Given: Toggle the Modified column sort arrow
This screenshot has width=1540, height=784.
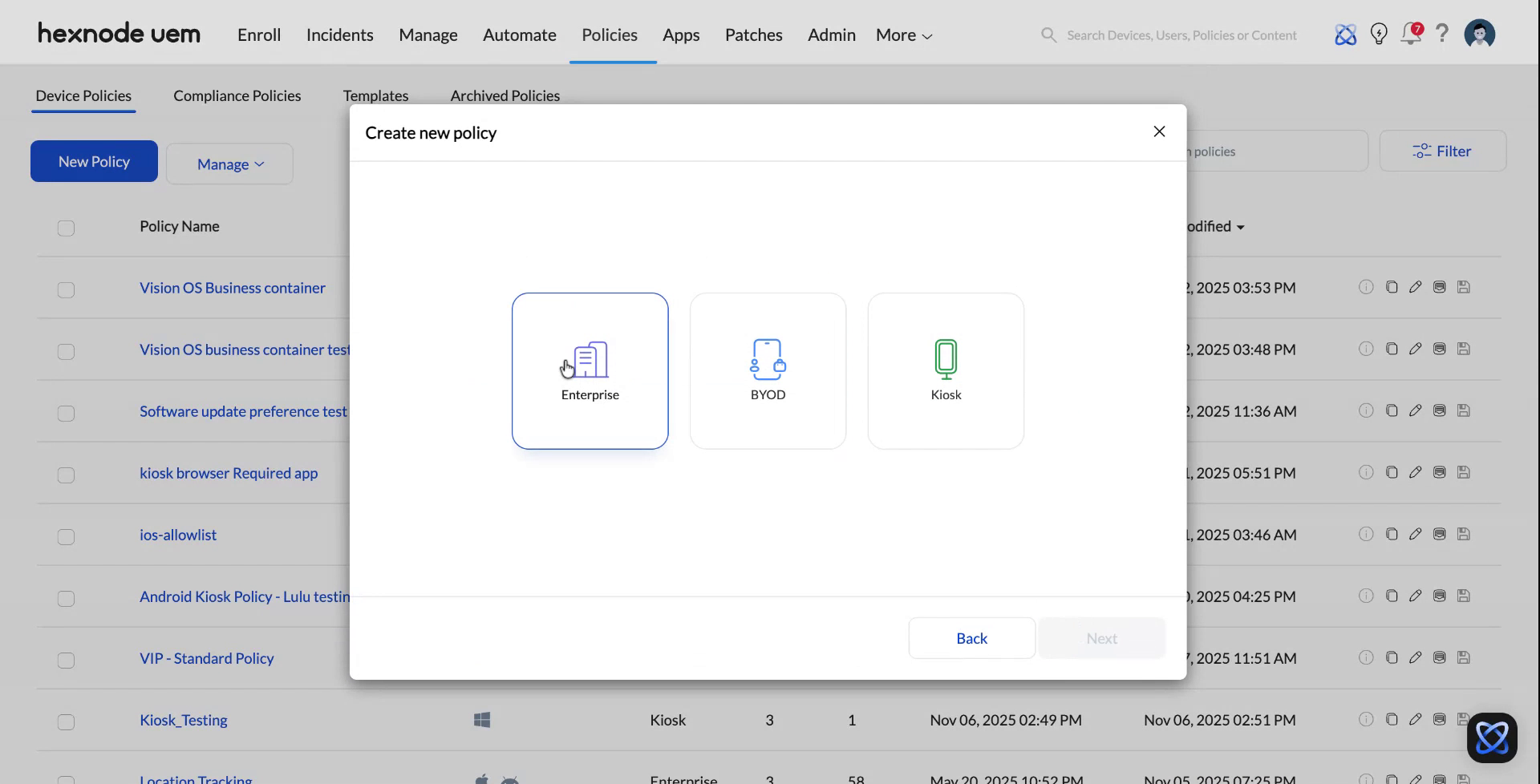Looking at the screenshot, I should coord(1240,227).
